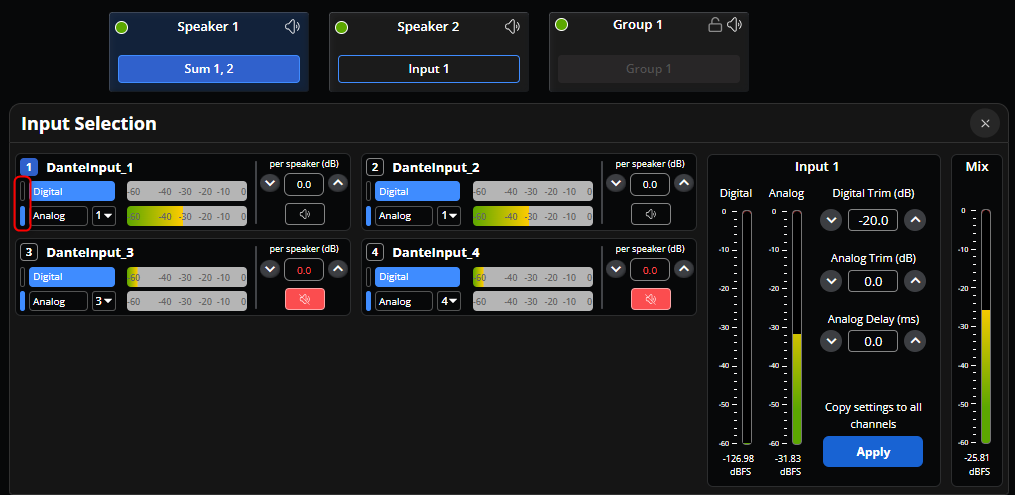Screen dimensions: 1015x495
Task: Open analog channel dropdown for DanteInput_3
Action: tap(104, 301)
